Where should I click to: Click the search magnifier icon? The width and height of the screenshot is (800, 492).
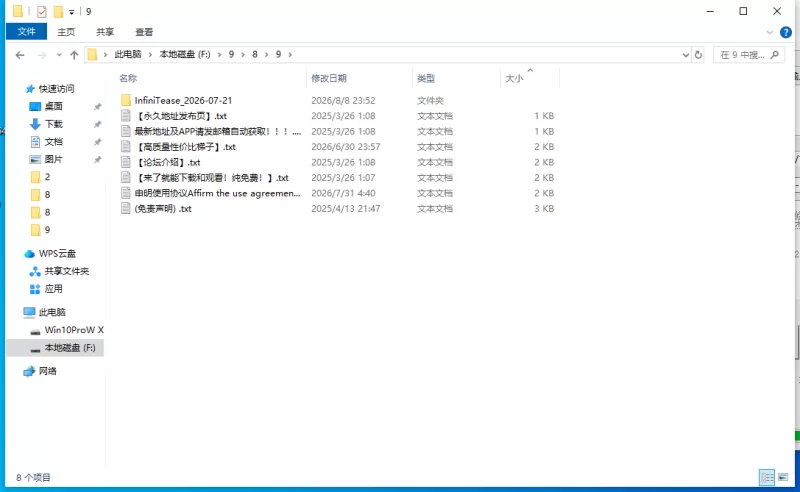pos(774,55)
